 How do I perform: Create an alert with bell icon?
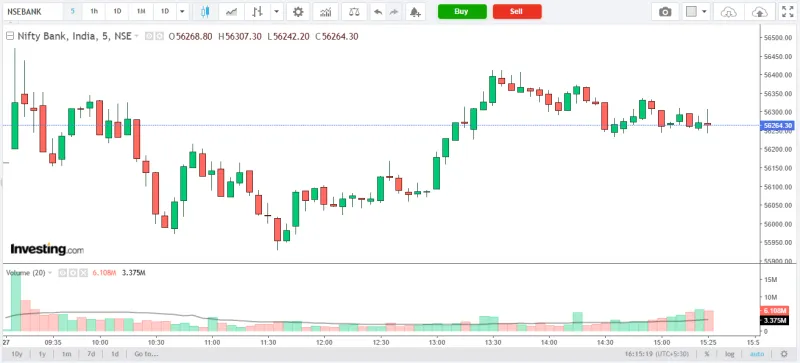416,12
